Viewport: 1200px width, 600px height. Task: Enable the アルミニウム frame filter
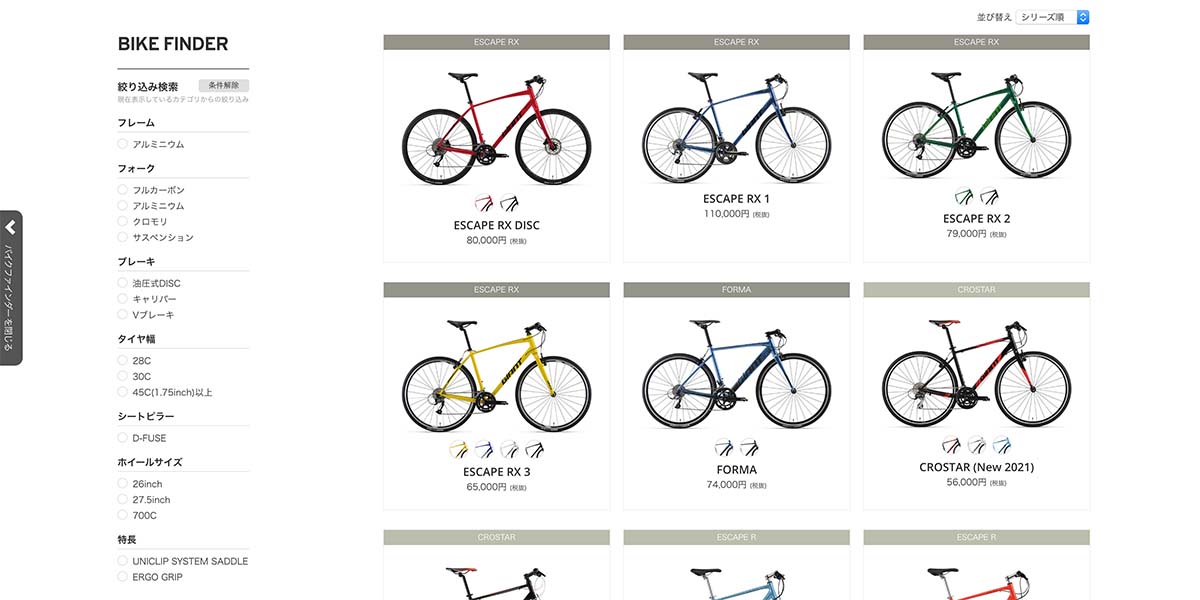coord(151,144)
